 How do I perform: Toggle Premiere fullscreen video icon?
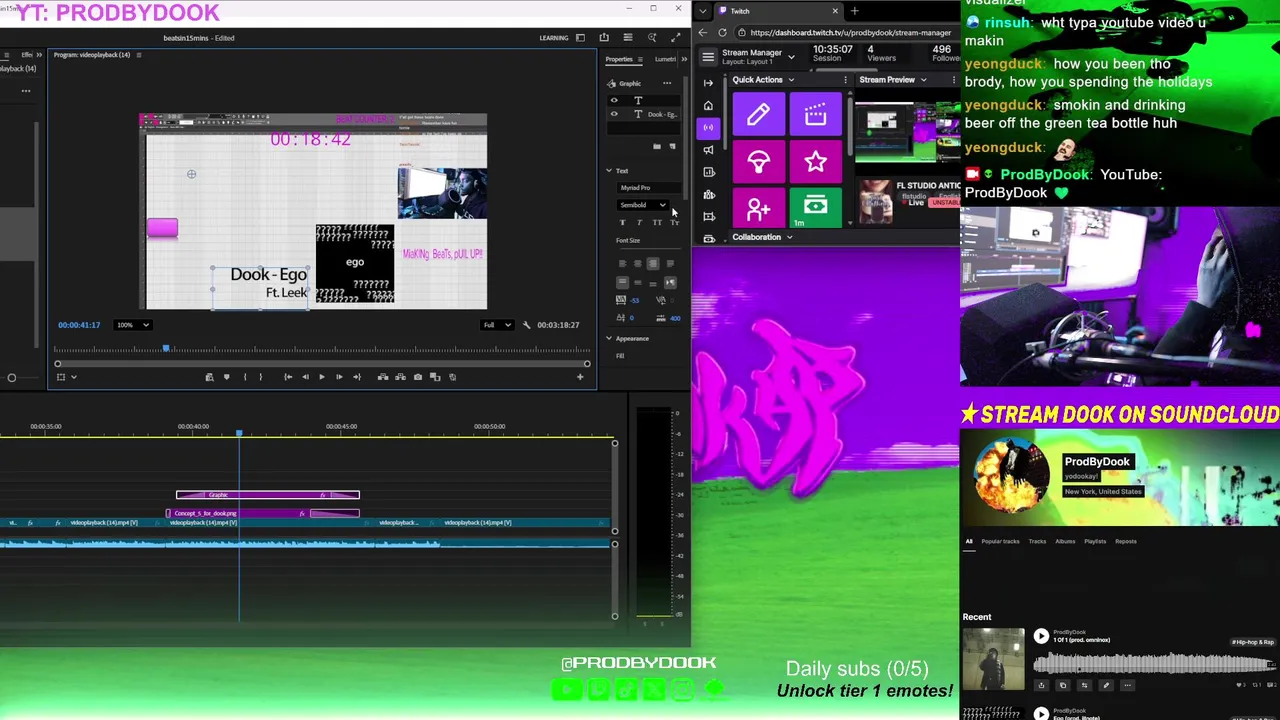coord(676,38)
